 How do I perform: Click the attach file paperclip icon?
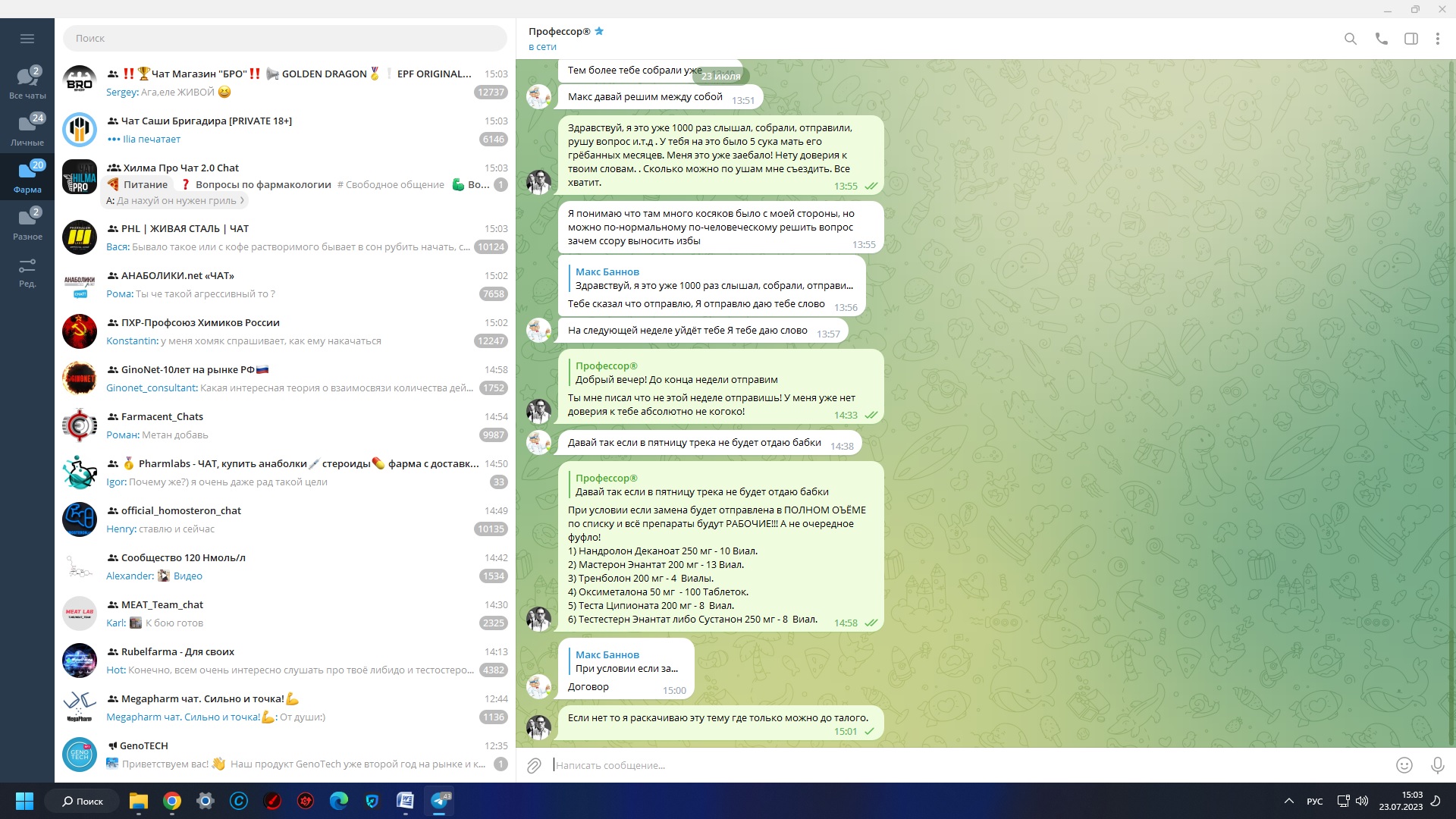point(534,765)
